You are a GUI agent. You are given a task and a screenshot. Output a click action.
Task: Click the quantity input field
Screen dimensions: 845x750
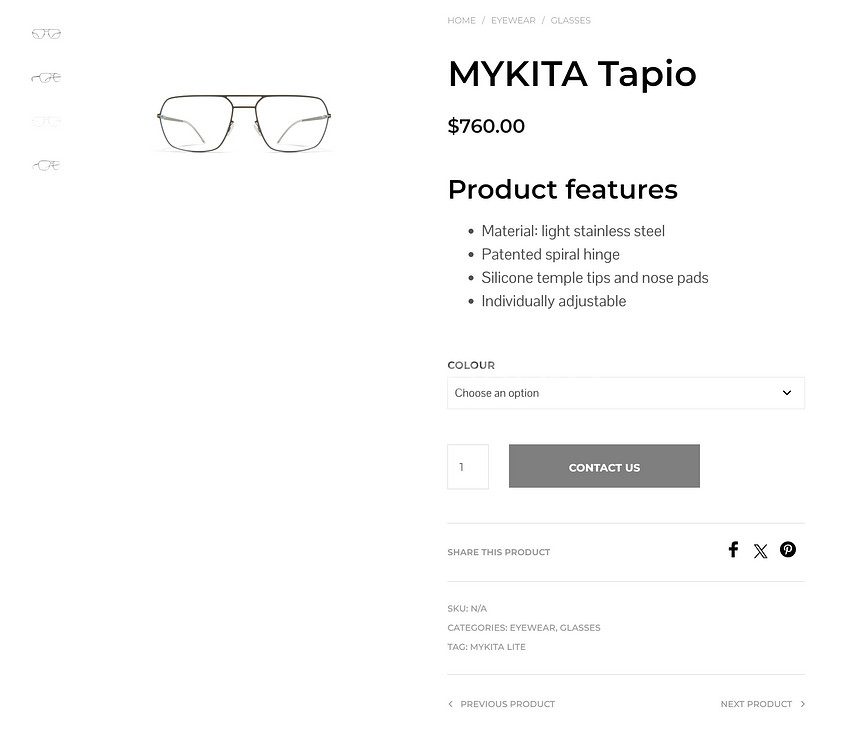click(x=468, y=467)
